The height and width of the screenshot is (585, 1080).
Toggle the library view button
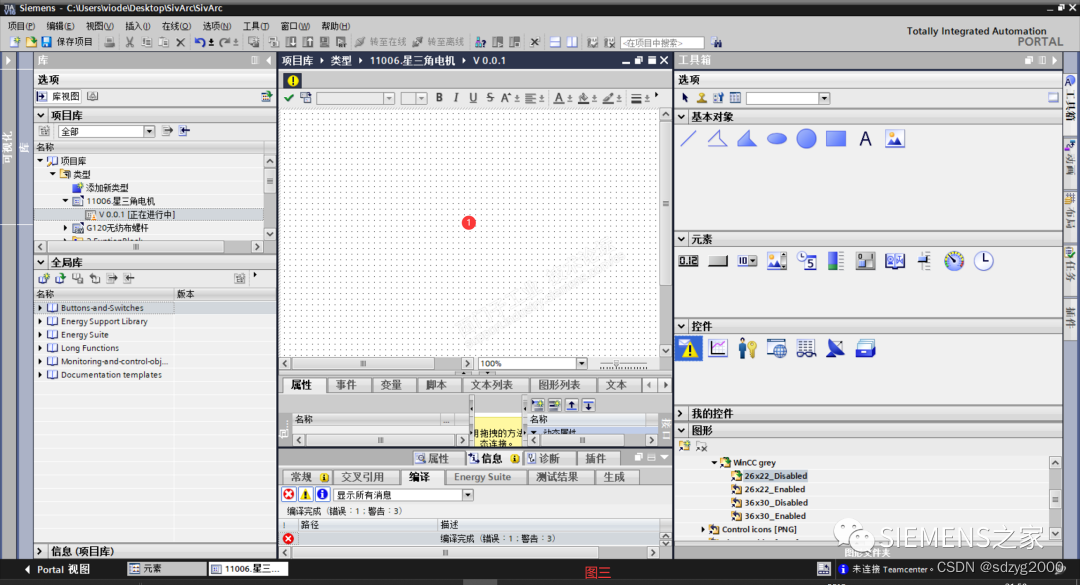pyautogui.click(x=59, y=96)
